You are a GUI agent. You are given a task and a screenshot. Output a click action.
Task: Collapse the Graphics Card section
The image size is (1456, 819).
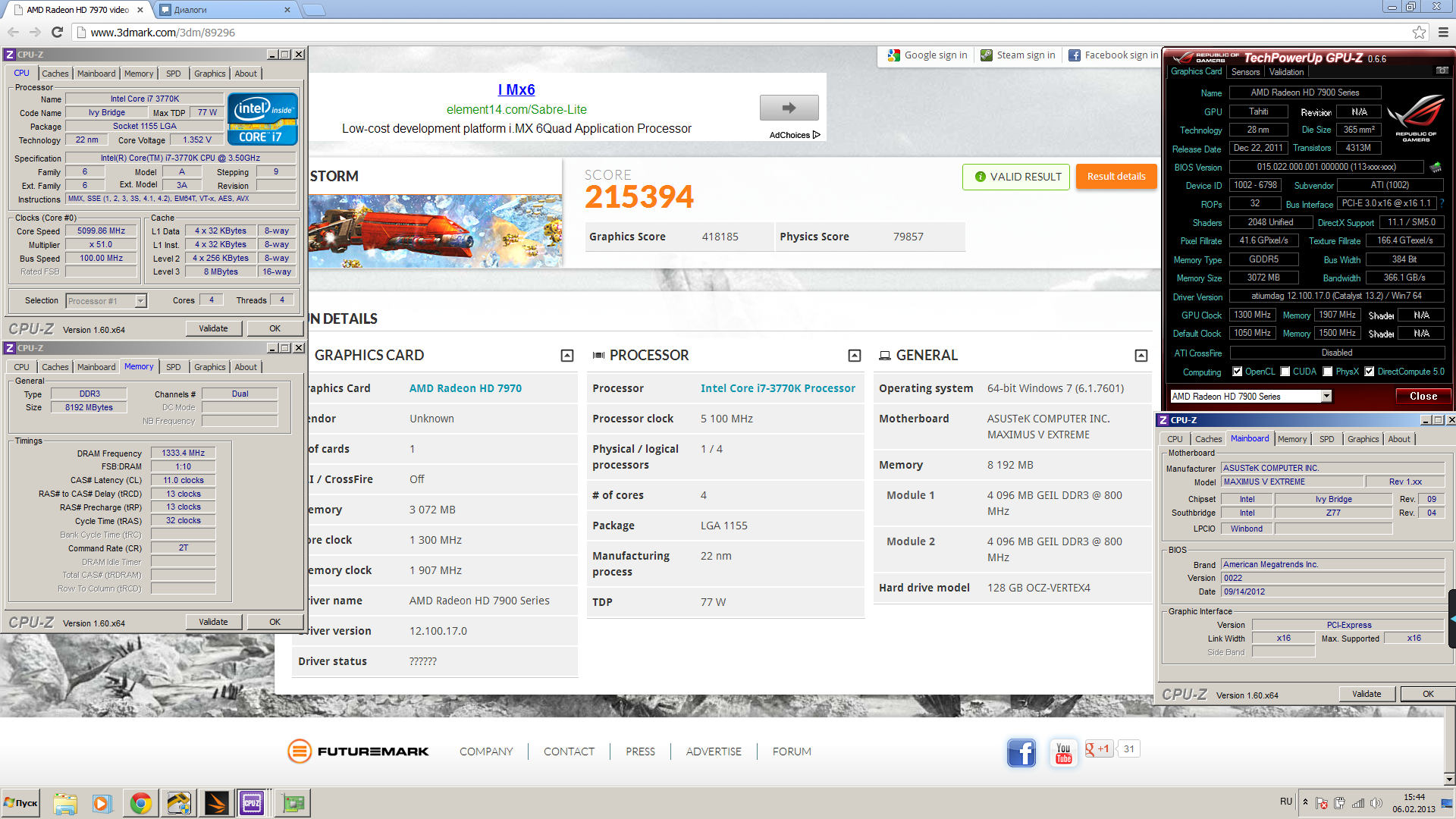pyautogui.click(x=566, y=356)
